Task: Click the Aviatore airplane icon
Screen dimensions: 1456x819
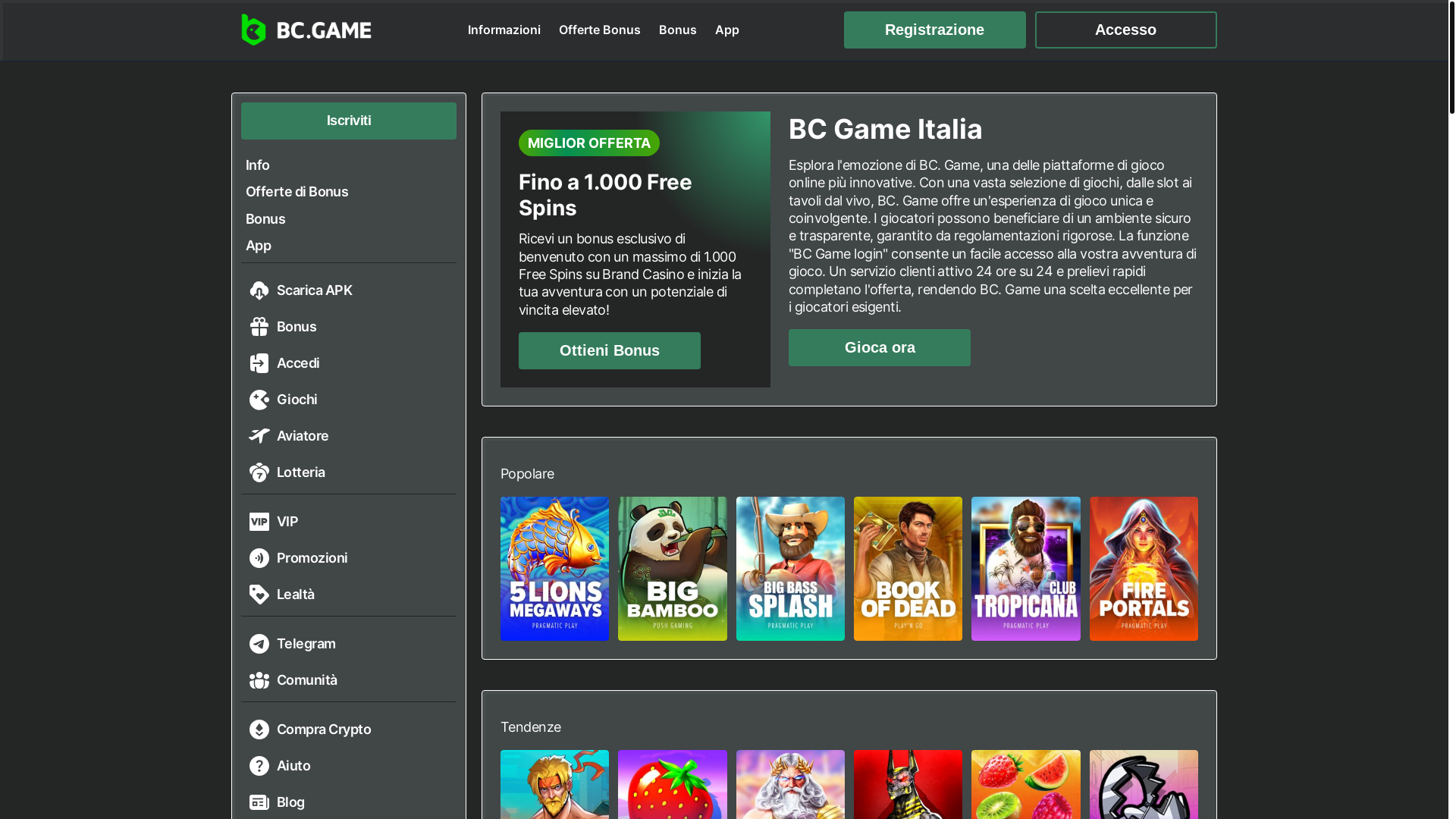Action: [x=259, y=436]
